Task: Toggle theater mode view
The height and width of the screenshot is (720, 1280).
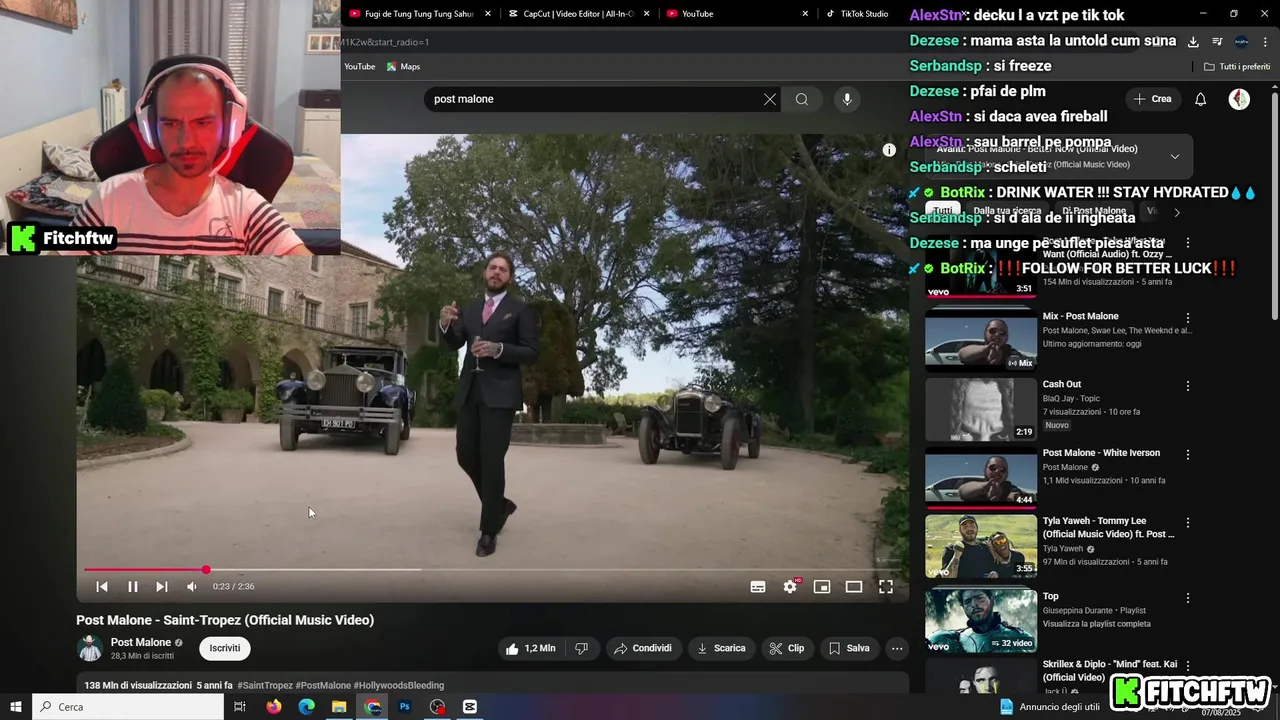Action: point(854,587)
